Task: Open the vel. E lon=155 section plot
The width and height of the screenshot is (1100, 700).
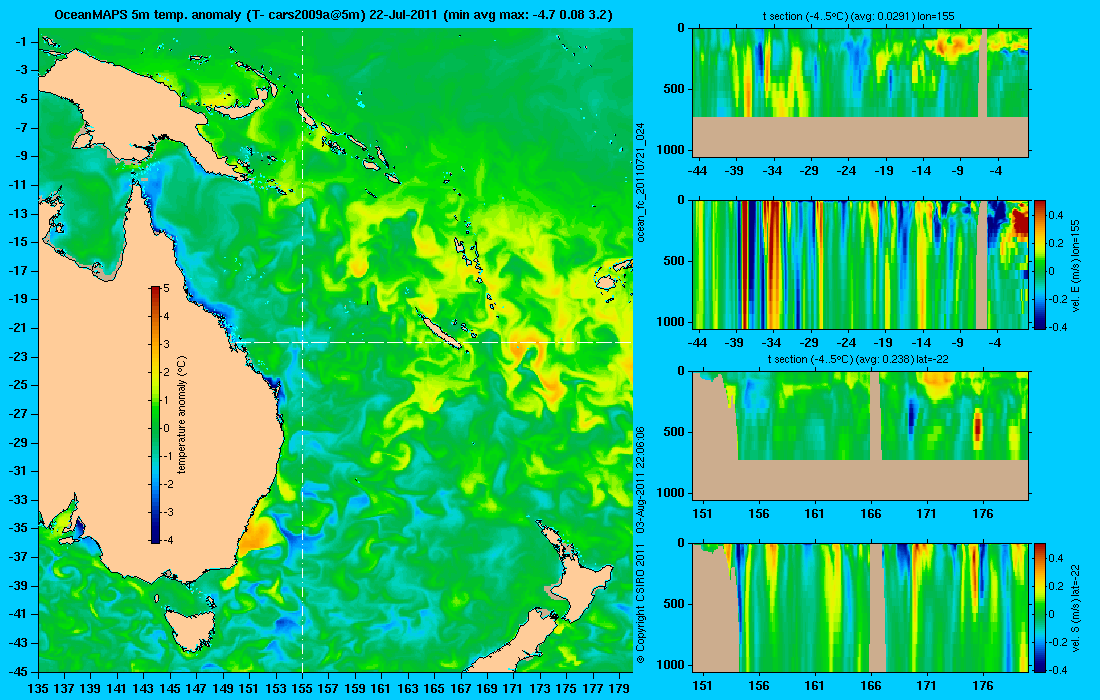Action: pos(861,264)
